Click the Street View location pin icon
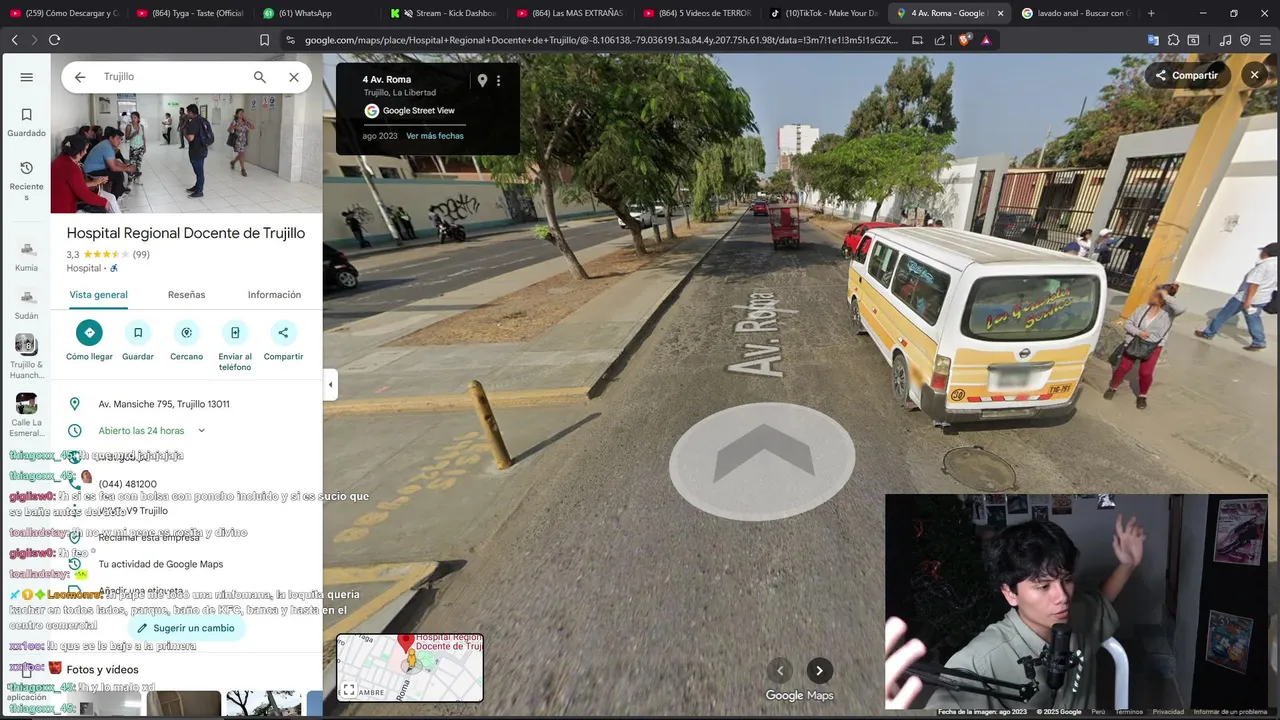 coord(482,80)
